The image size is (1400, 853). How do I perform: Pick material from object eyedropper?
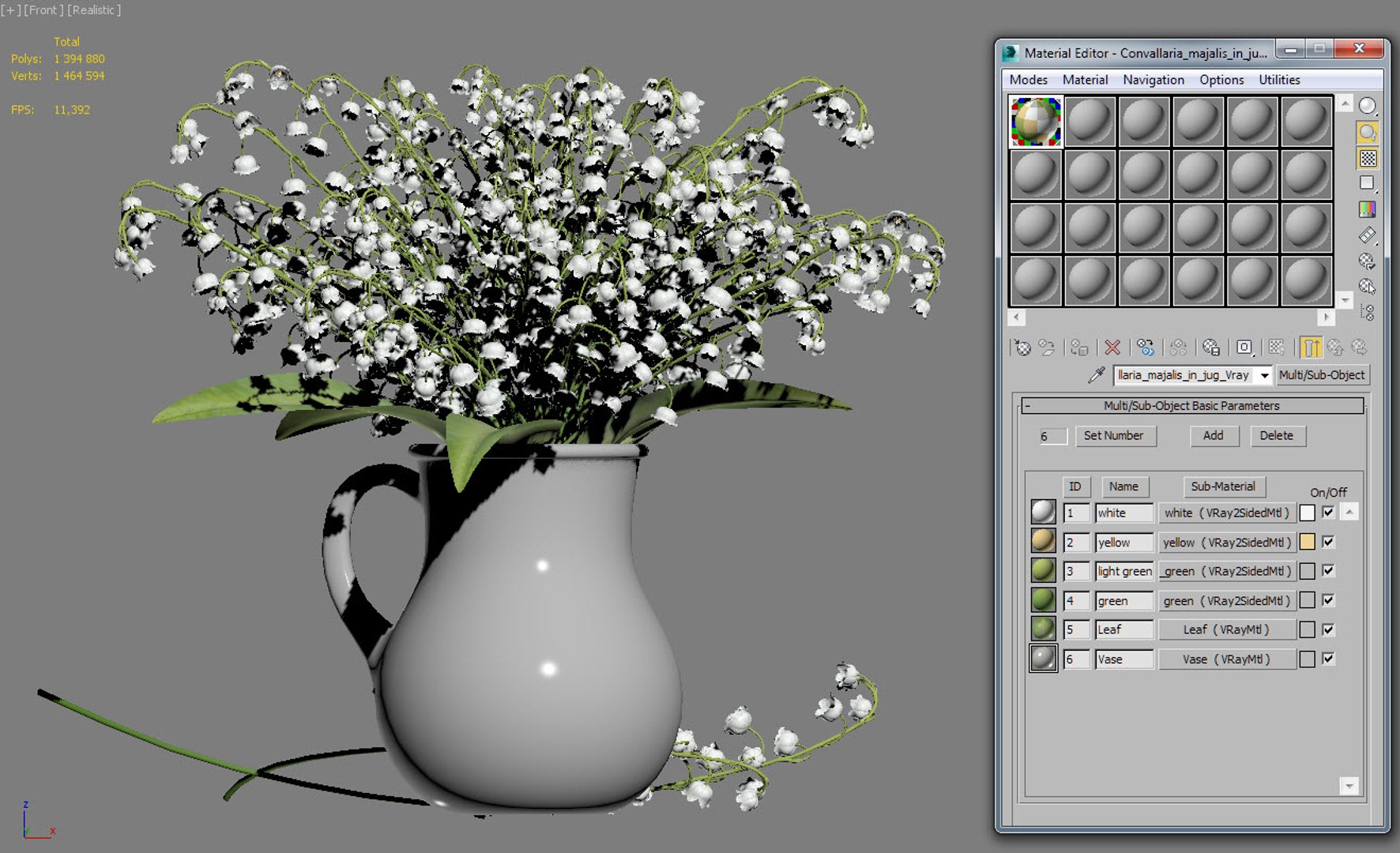pos(1097,375)
